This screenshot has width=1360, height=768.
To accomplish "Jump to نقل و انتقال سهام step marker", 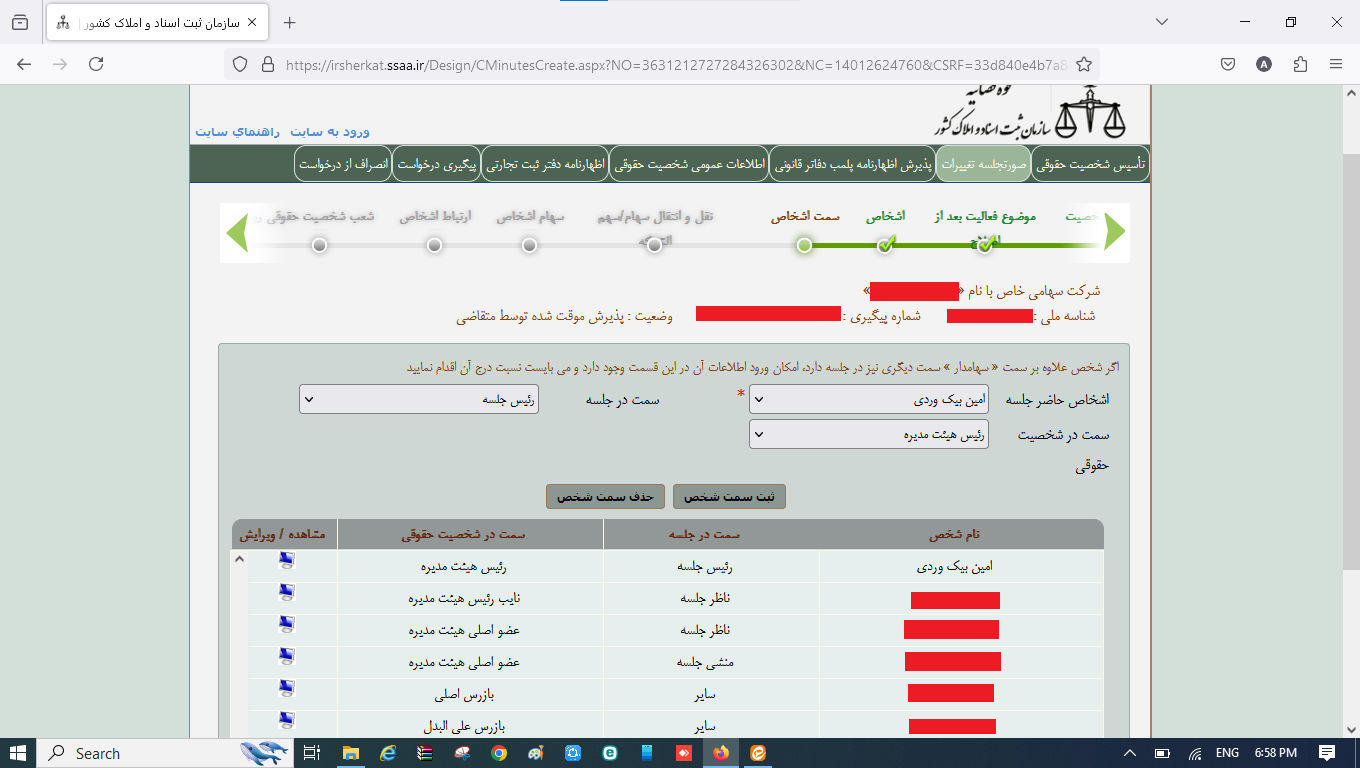I will 654,245.
